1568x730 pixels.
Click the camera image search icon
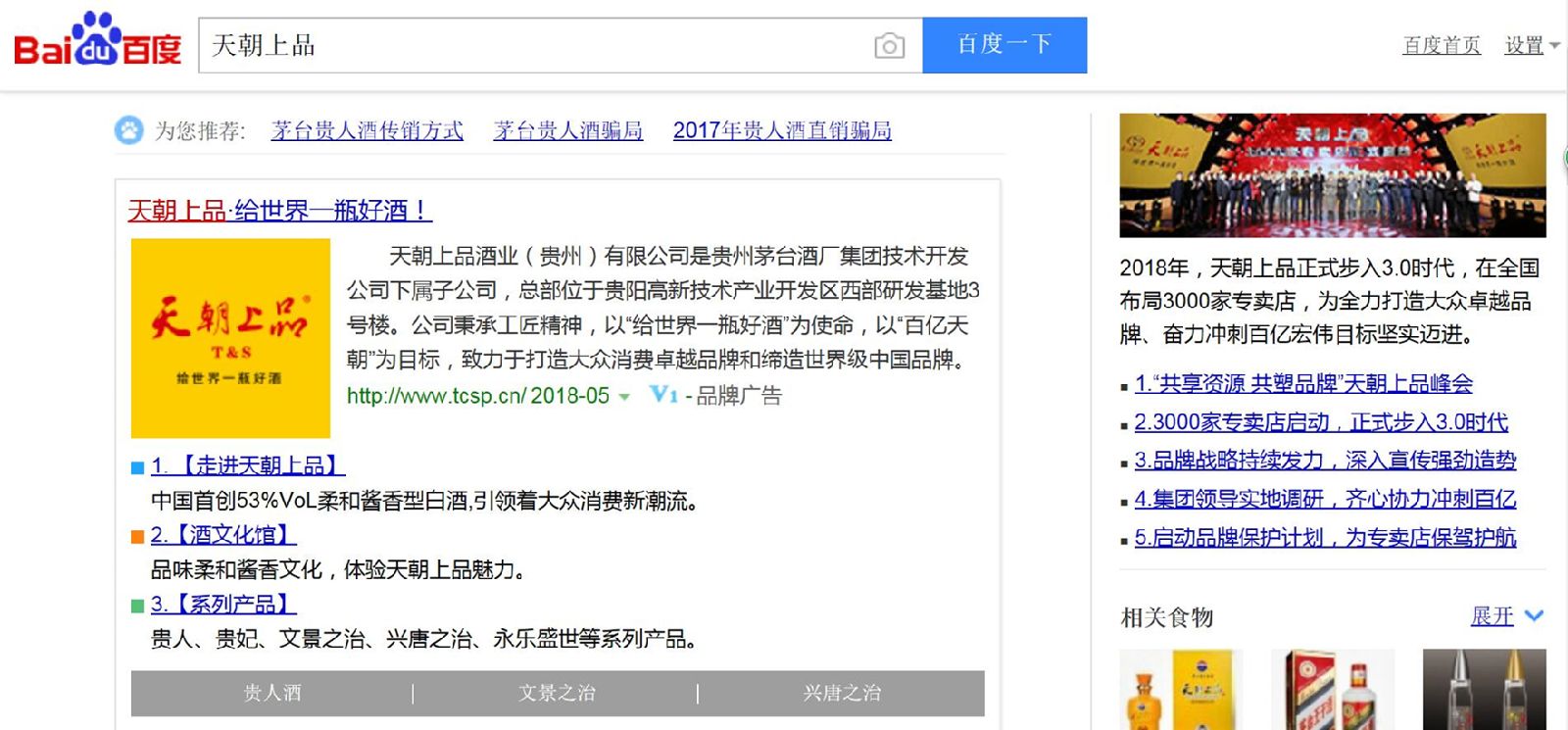point(889,46)
